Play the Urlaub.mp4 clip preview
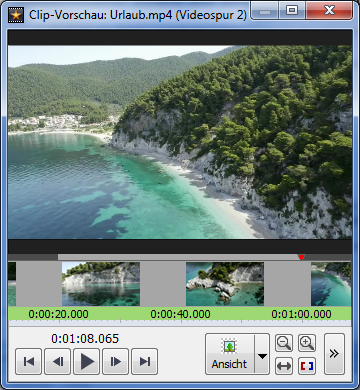 click(87, 362)
